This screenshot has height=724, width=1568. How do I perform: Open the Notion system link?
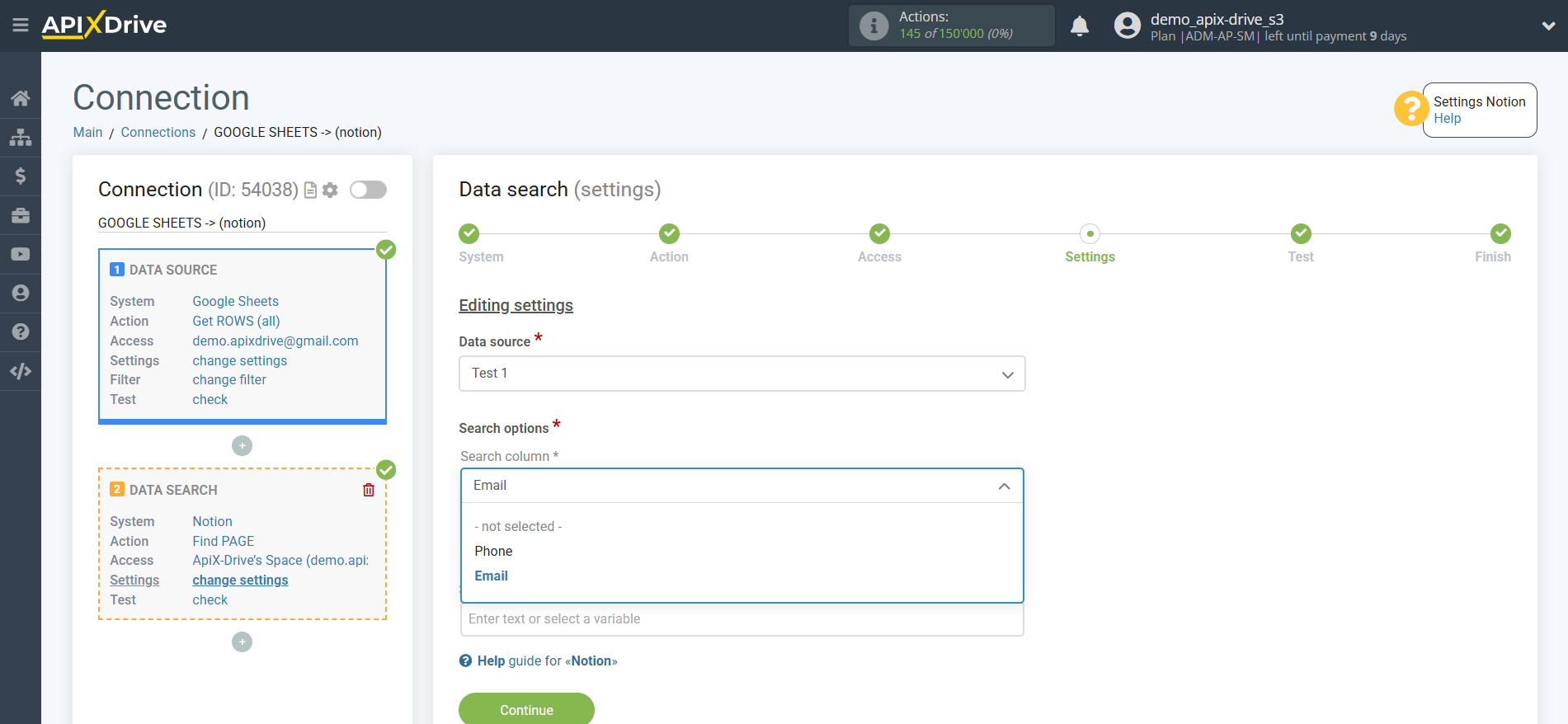click(213, 521)
